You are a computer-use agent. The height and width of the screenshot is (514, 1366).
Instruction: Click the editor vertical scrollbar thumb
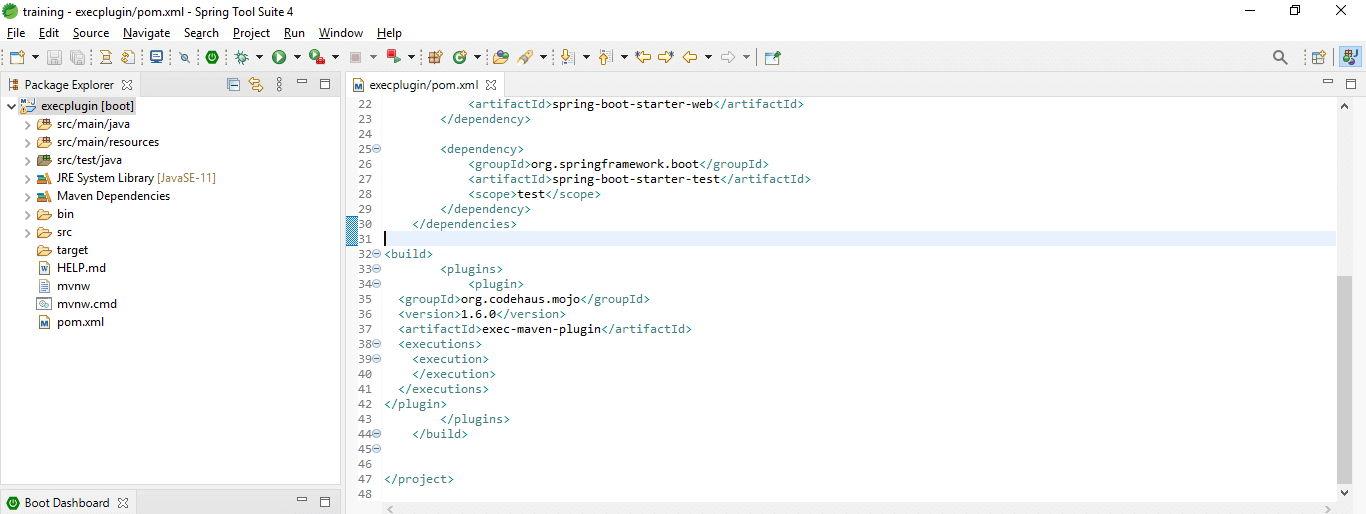(1344, 378)
